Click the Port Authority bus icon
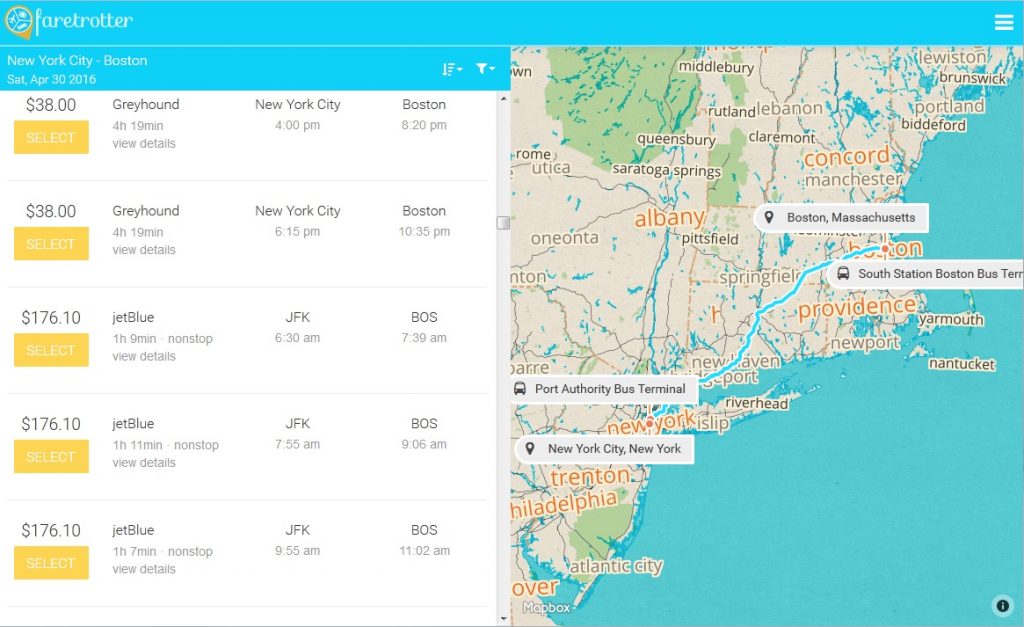The height and width of the screenshot is (627, 1024). [520, 389]
